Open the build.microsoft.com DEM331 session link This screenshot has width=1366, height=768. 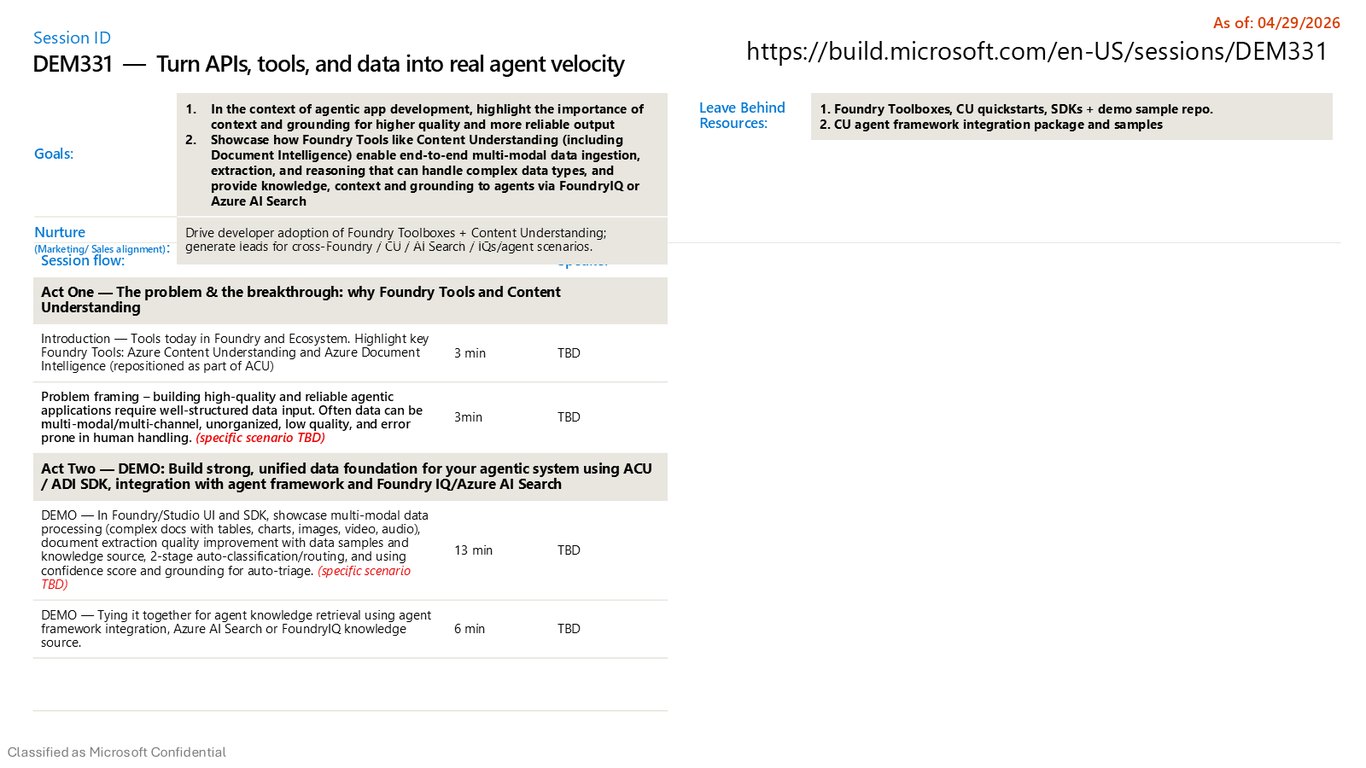pos(1037,52)
